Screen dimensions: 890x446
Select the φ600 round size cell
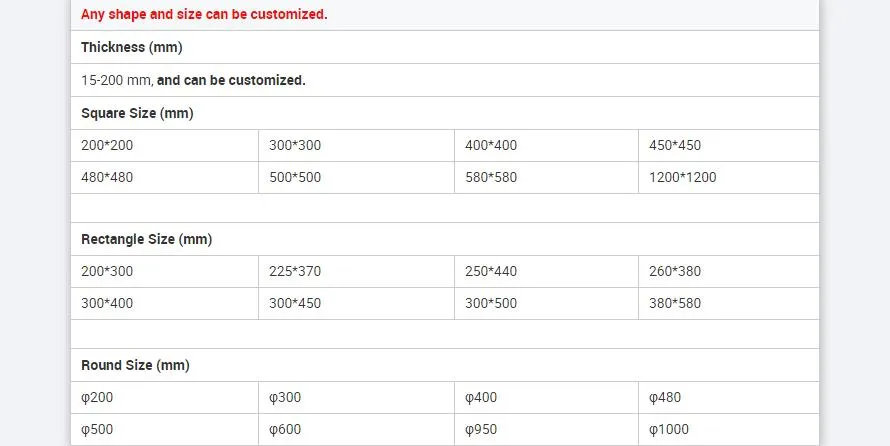pos(285,430)
